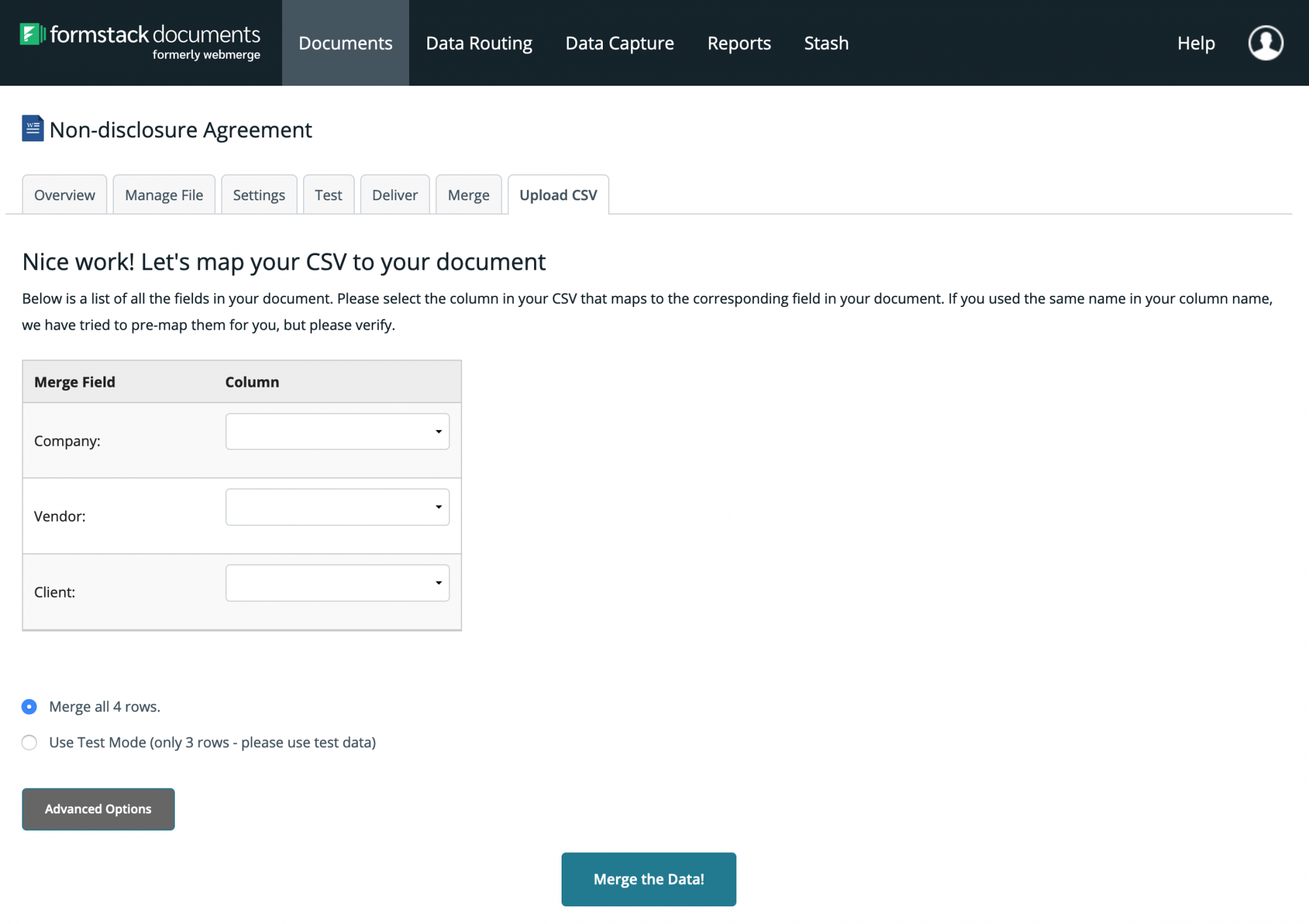Expand the Vendor column dropdown

coord(337,507)
